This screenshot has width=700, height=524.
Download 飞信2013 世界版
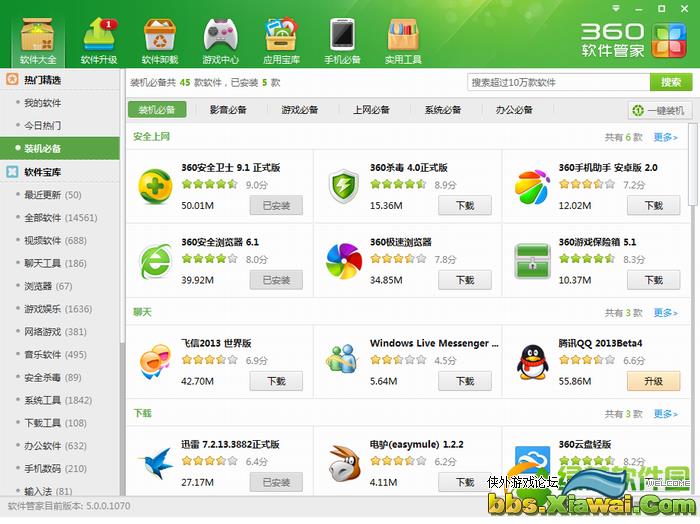(276, 381)
